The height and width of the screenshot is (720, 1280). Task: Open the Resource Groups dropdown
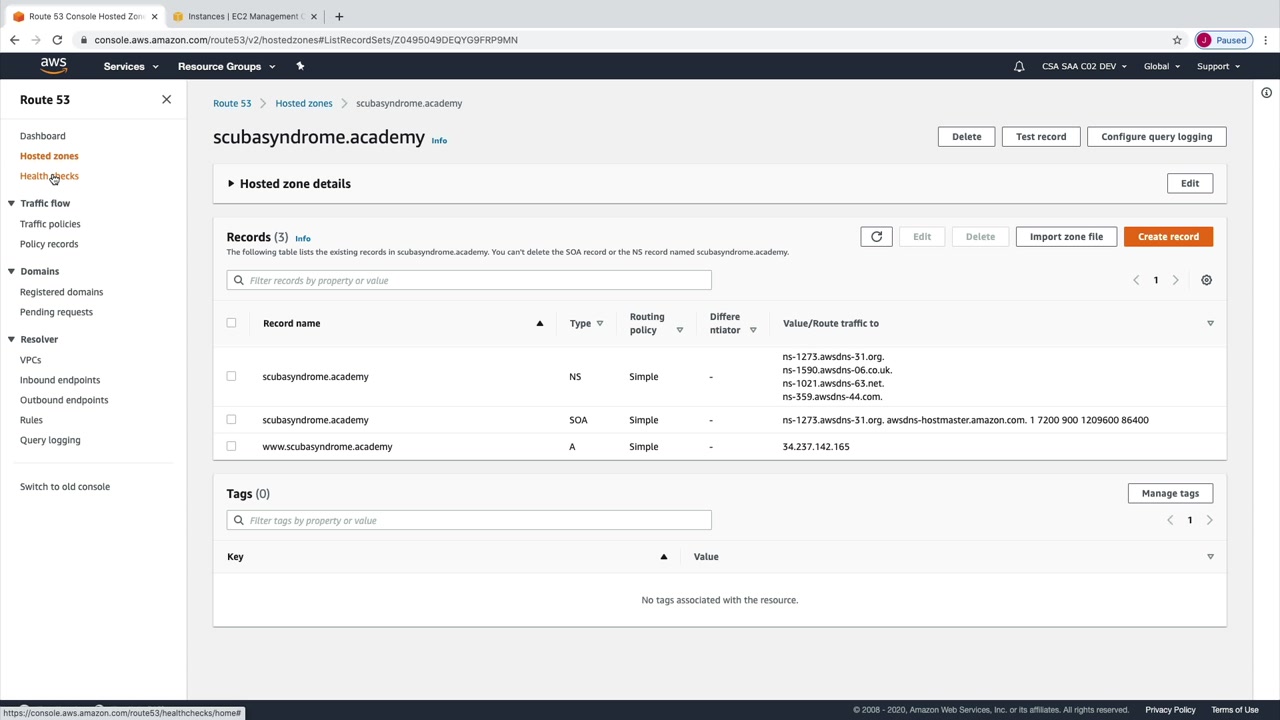tap(226, 66)
